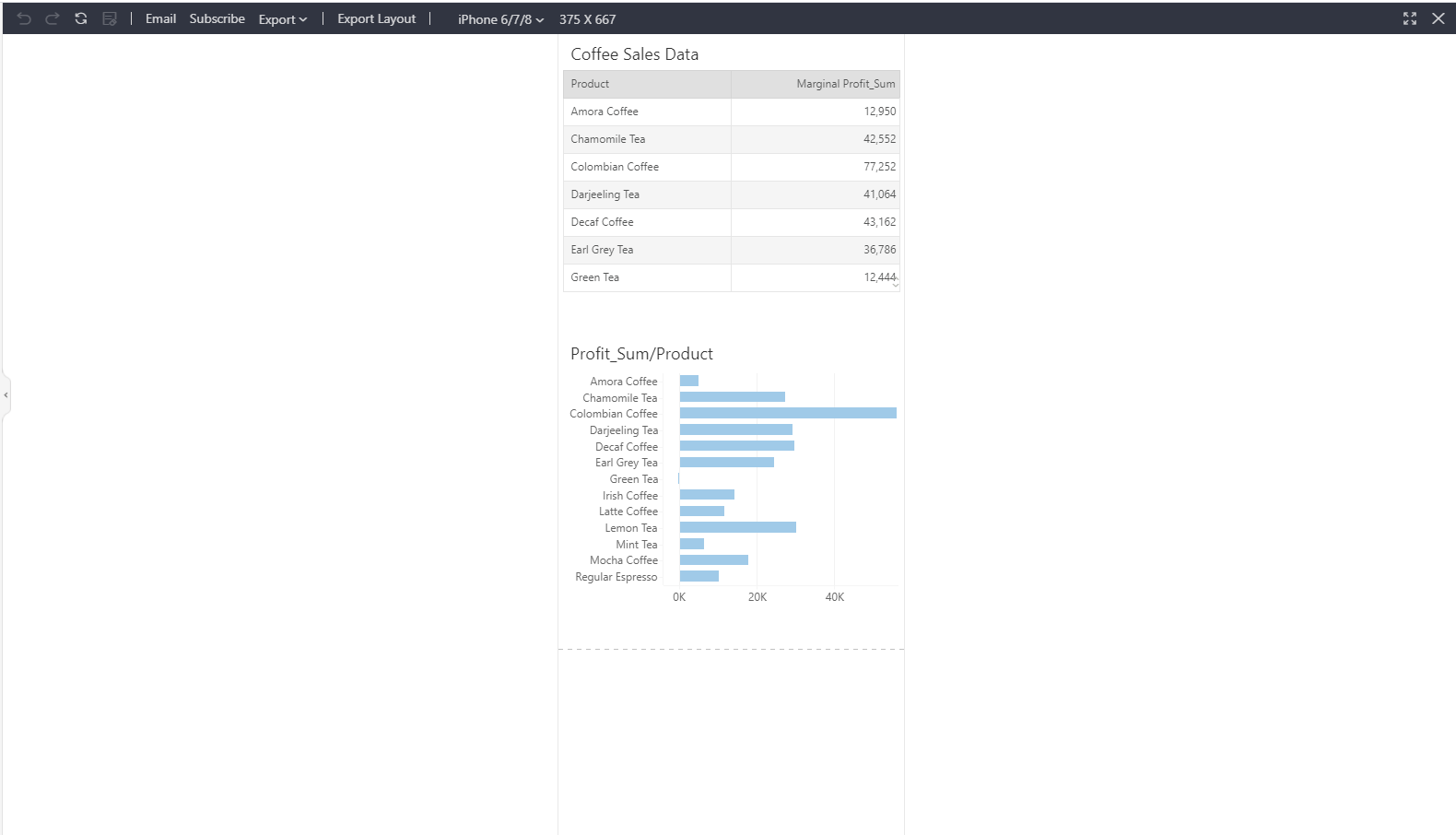Collapse the left side panel handle
The image size is (1456, 835).
6,395
